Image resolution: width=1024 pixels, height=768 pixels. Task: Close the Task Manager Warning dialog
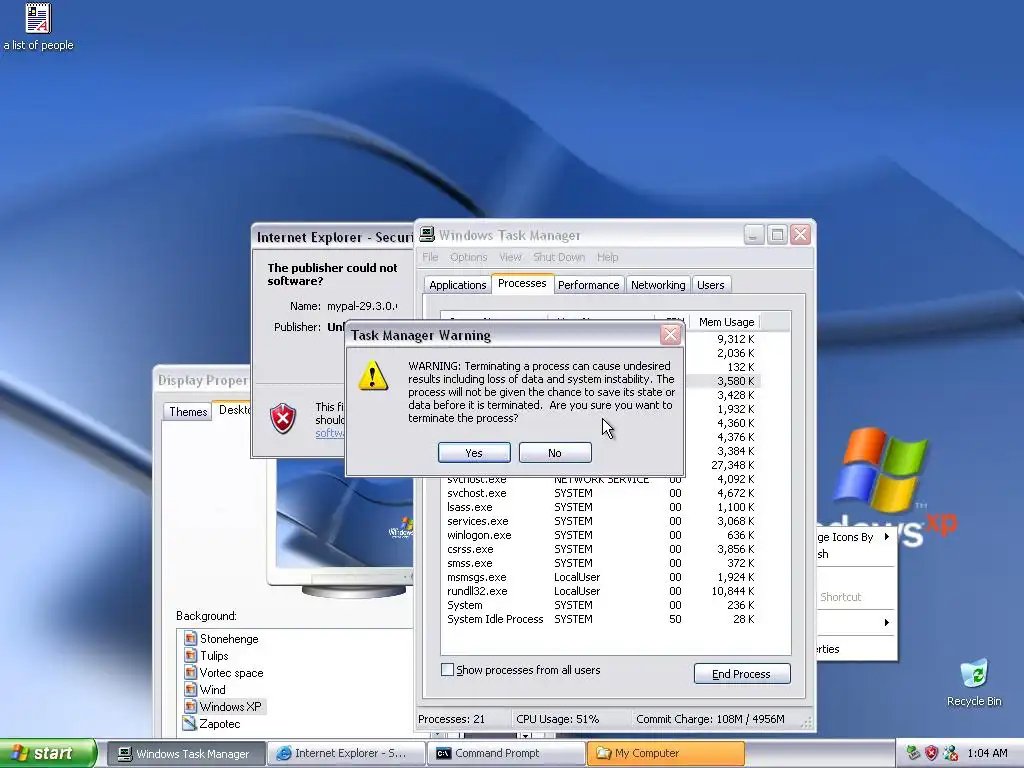(670, 335)
